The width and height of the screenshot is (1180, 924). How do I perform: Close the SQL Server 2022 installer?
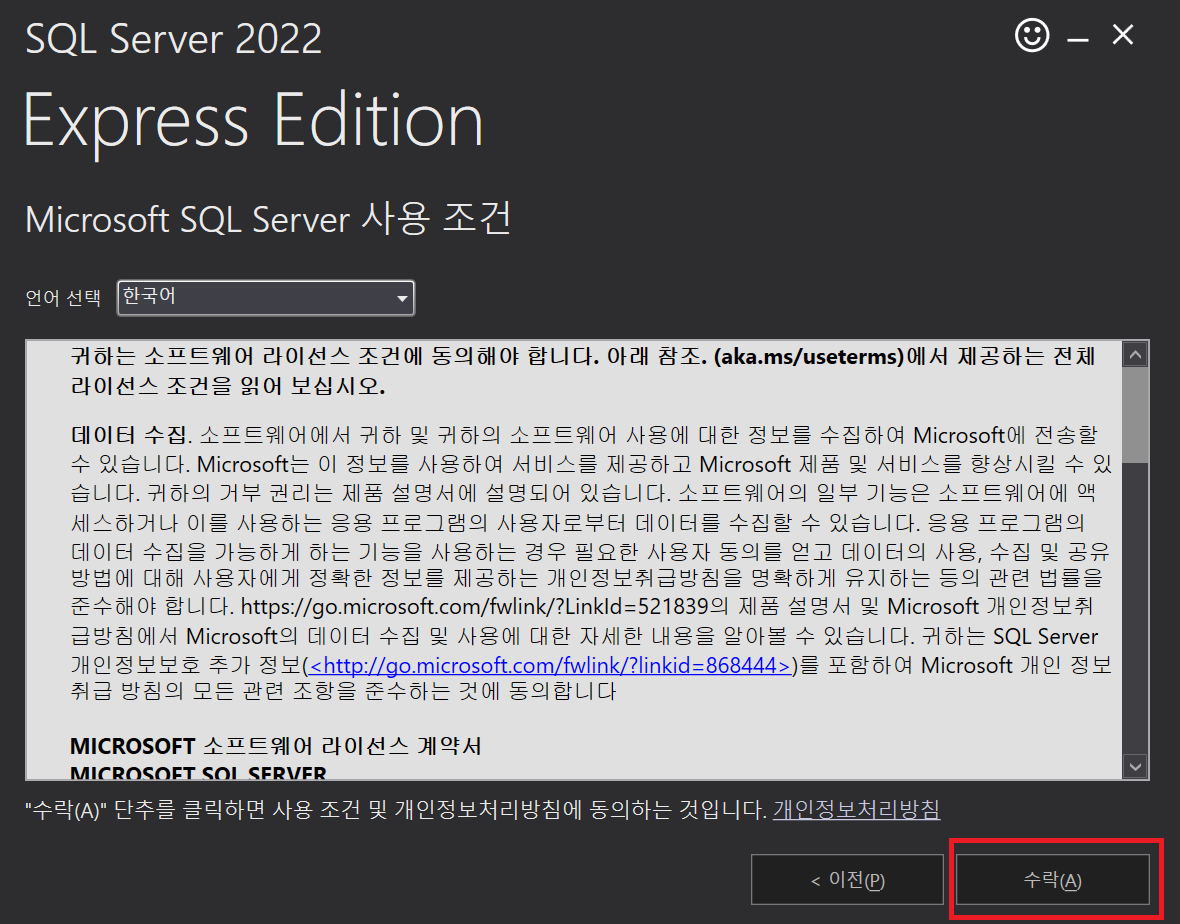click(x=1123, y=35)
